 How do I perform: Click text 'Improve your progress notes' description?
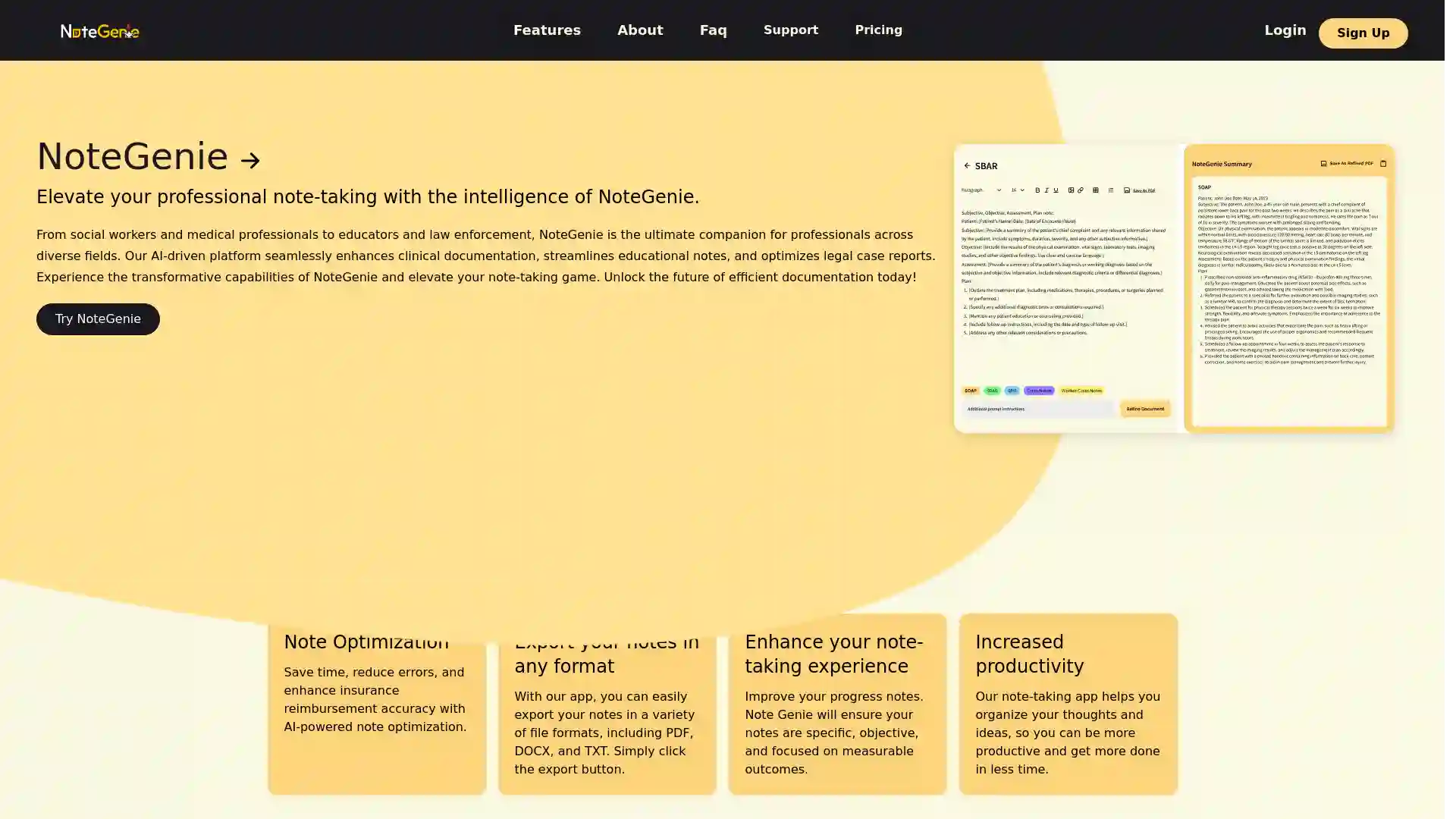(834, 733)
